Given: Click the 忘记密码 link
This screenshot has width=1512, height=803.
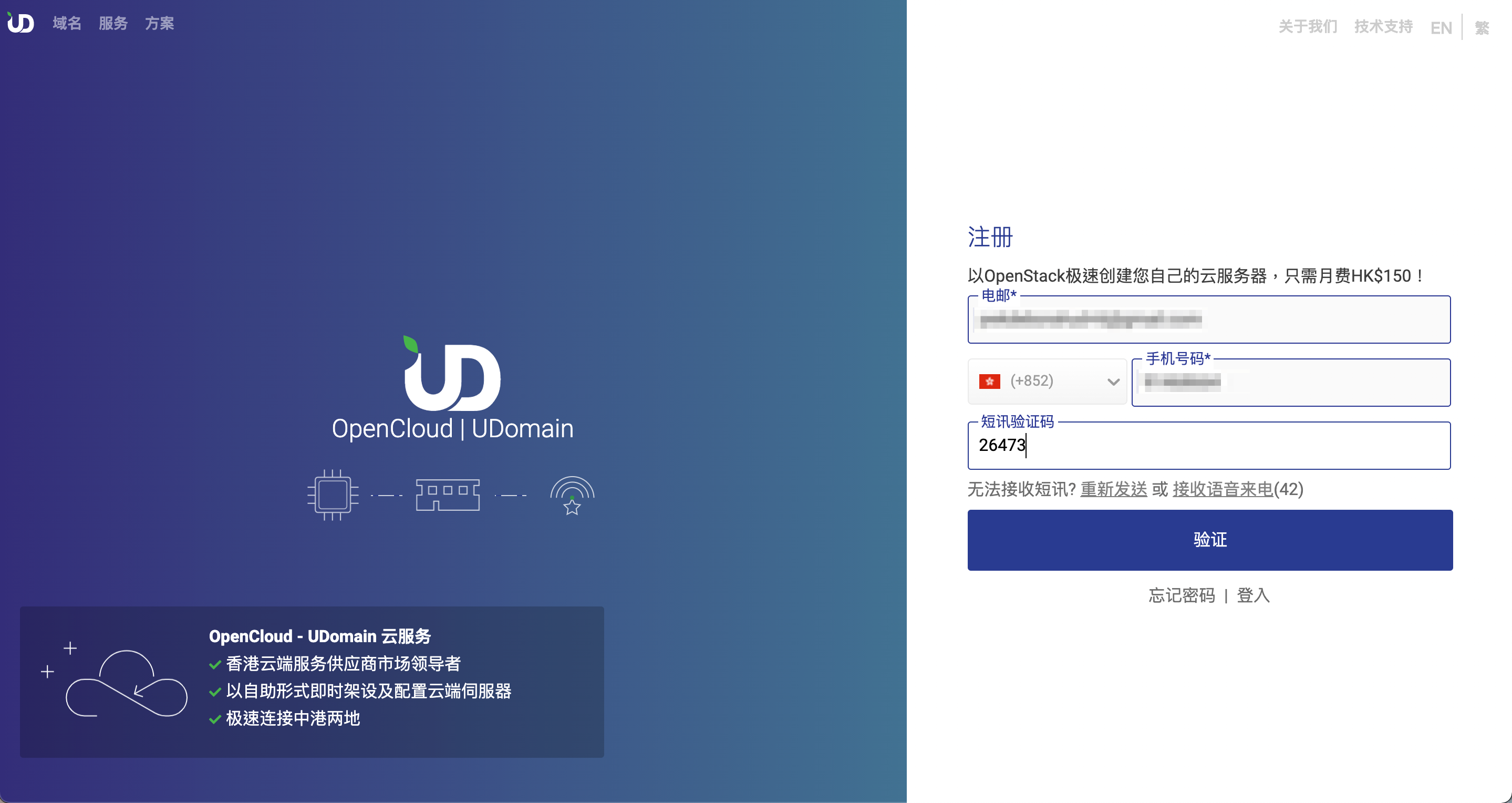Looking at the screenshot, I should point(1182,595).
